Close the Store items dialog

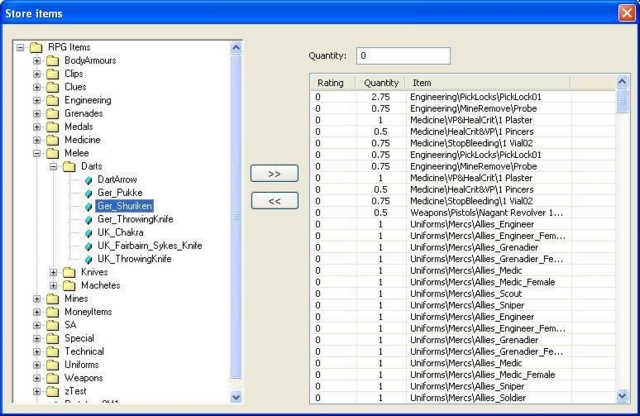[627, 13]
